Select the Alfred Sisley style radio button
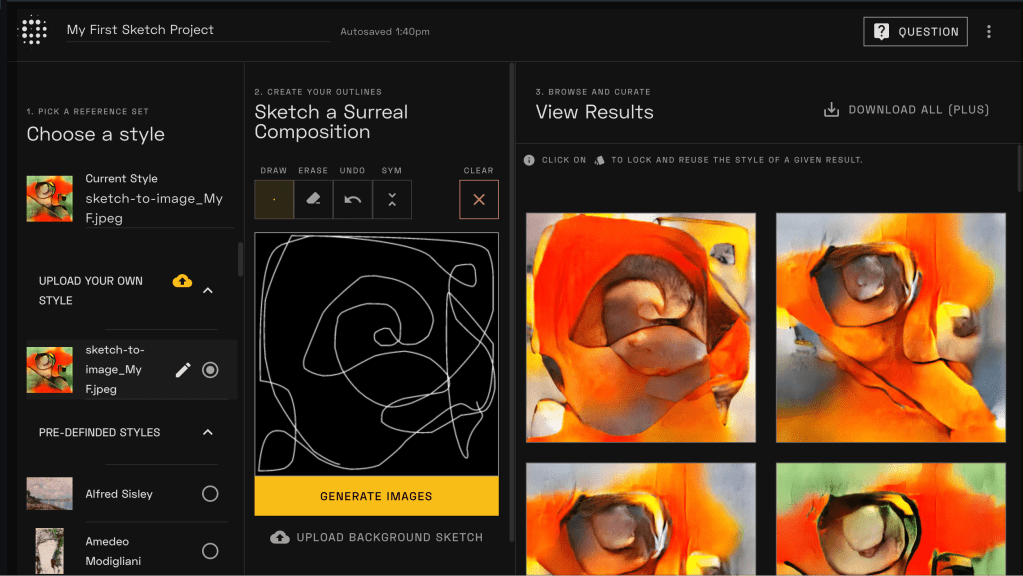Viewport: 1023px width, 576px height. [210, 494]
